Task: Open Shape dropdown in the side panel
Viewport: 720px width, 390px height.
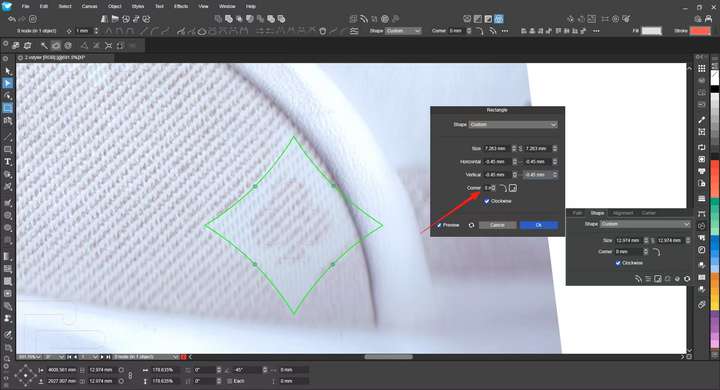Action: click(645, 224)
